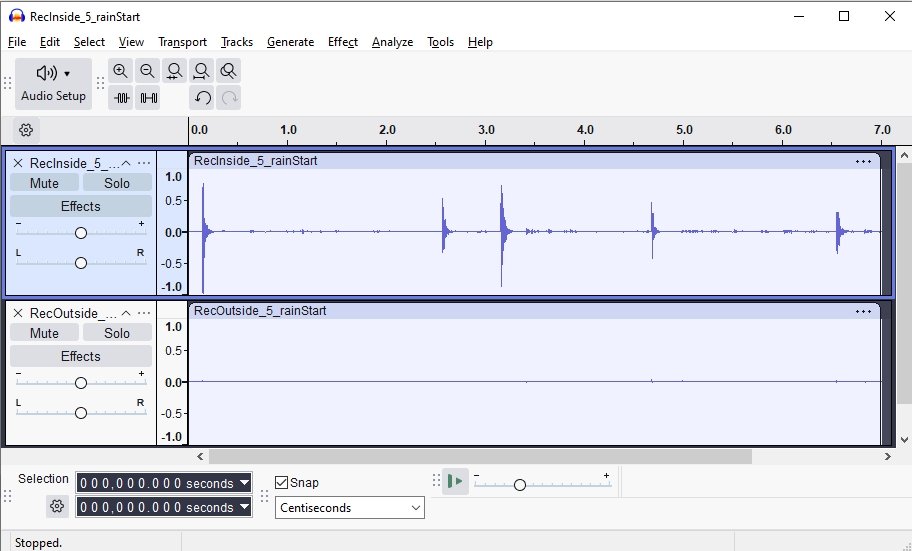Screen dimensions: 912x551
Task: Open the Audio Setup dropdown
Action: tap(53, 84)
